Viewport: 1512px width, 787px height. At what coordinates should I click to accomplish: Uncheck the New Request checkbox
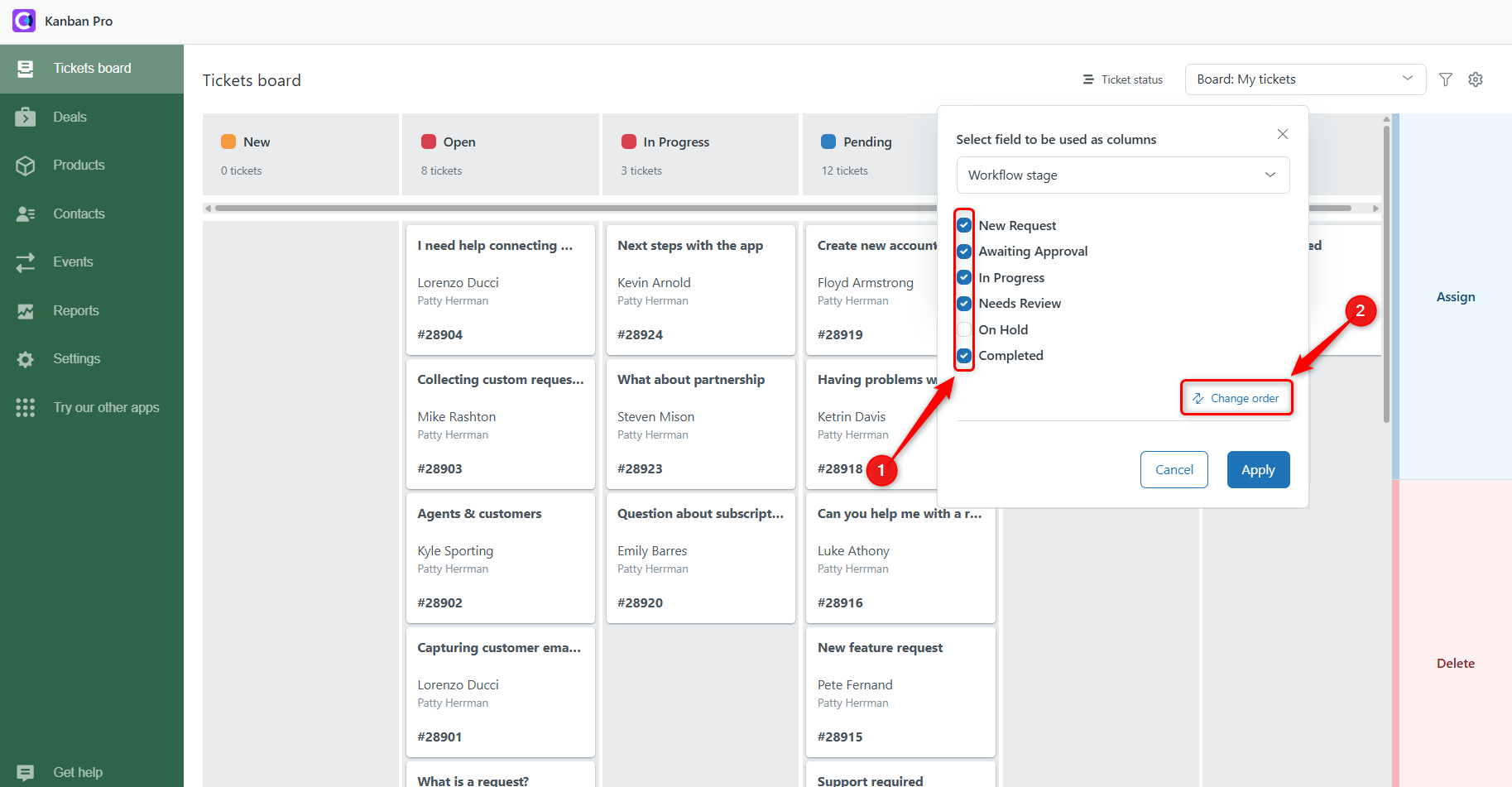tap(964, 225)
